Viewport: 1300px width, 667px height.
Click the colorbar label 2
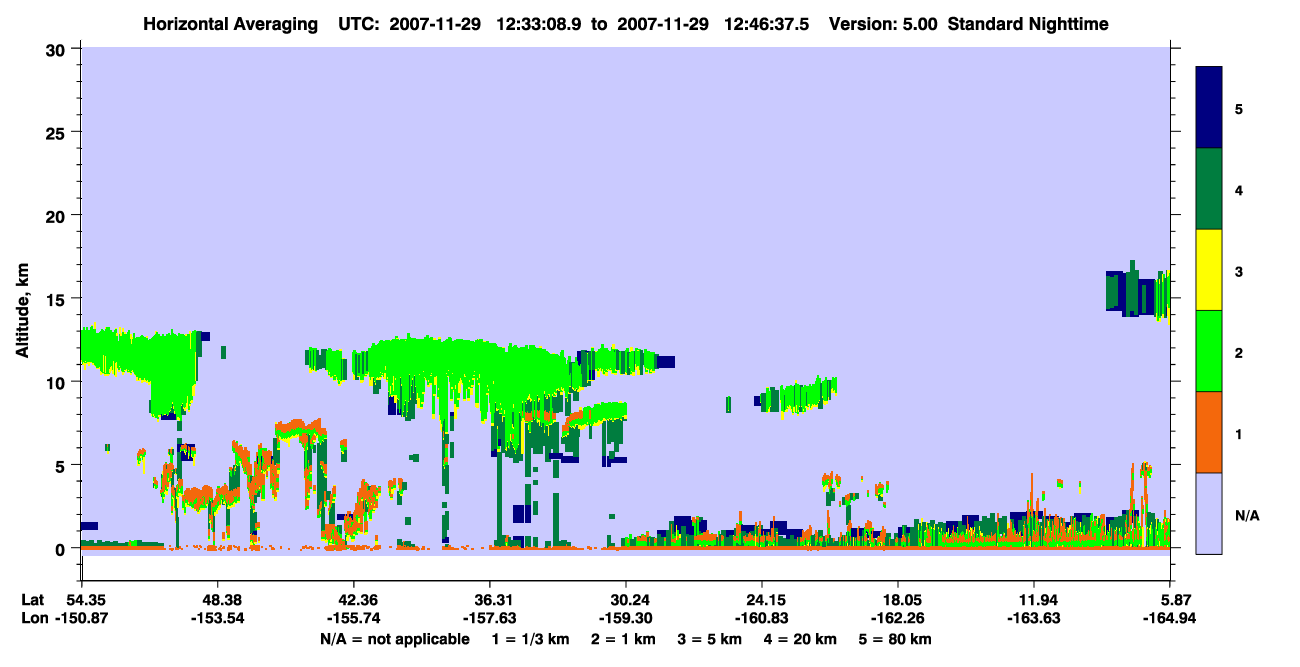(1239, 351)
